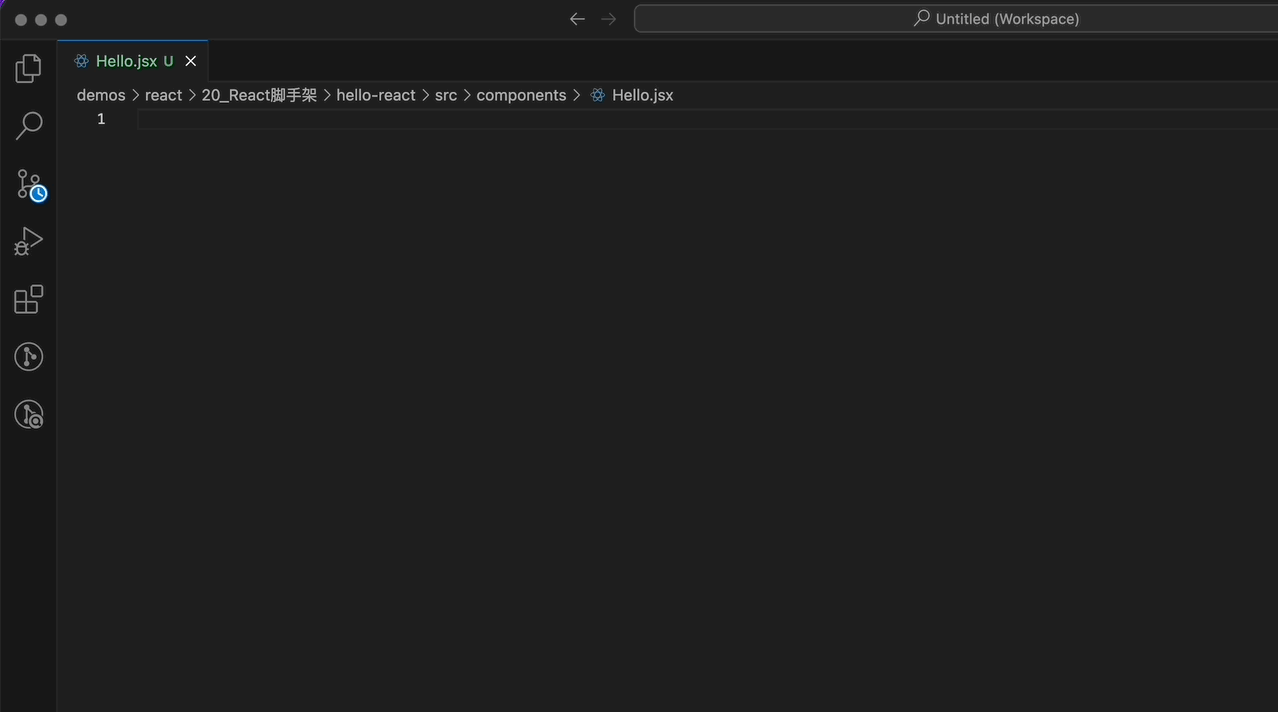Click line number 1 in the editor gutter
The width and height of the screenshot is (1278, 712).
point(100,118)
